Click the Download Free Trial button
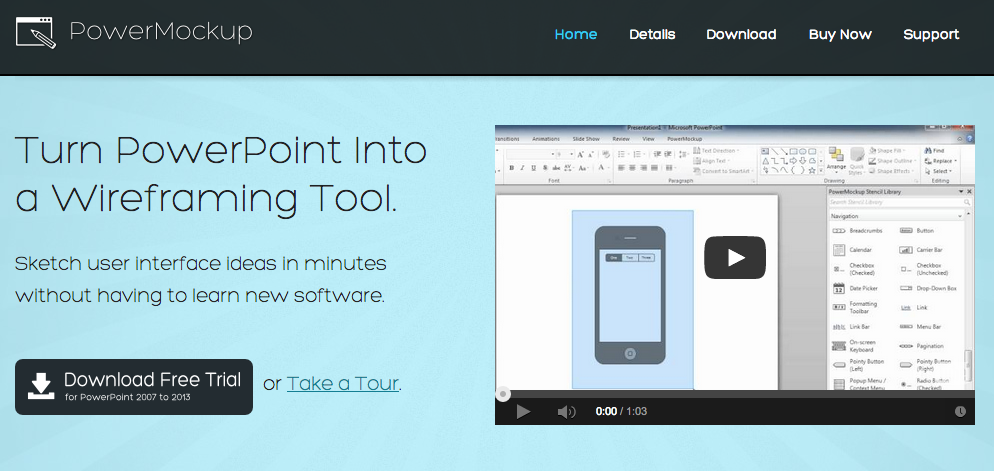This screenshot has width=994, height=471. (134, 386)
